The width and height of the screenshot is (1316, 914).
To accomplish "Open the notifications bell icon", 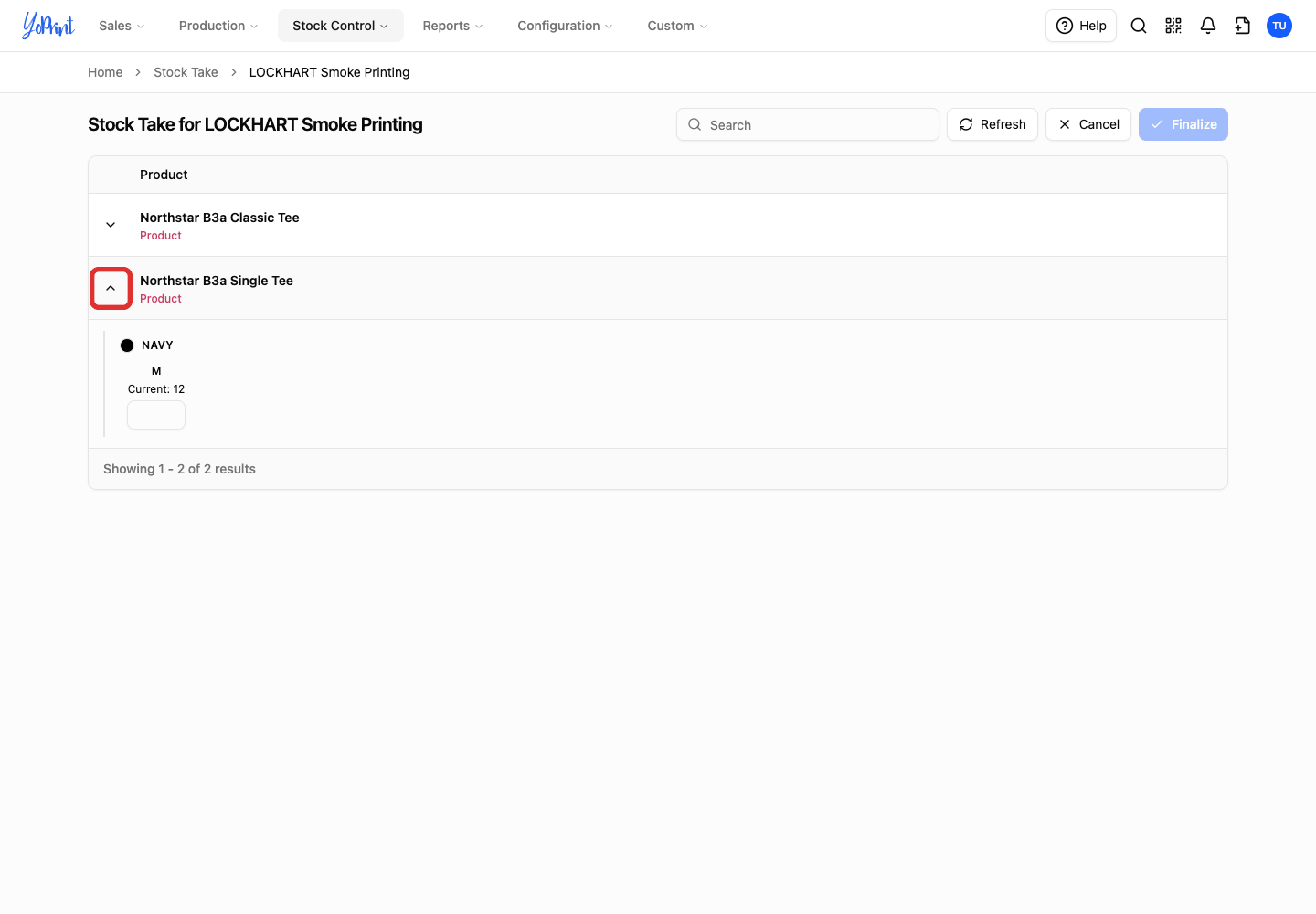I will [x=1208, y=26].
